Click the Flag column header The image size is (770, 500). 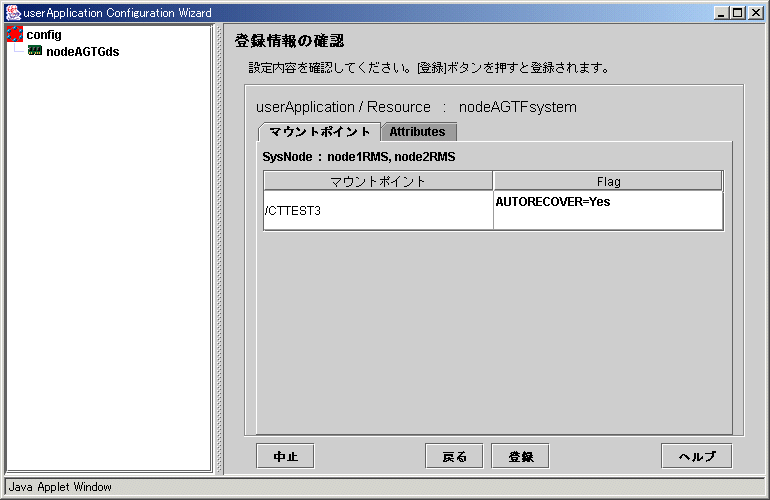[608, 181]
